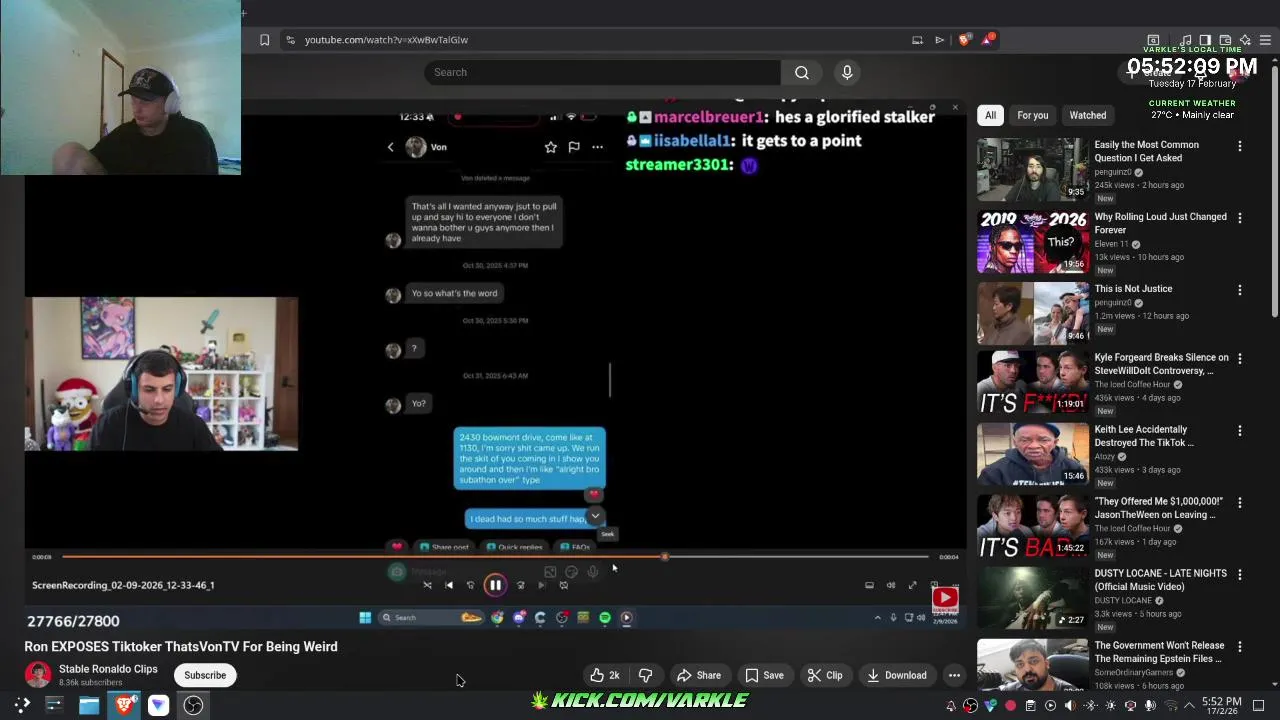The image size is (1280, 720).
Task: Open the media player icon in system tray
Action: coord(1050,706)
